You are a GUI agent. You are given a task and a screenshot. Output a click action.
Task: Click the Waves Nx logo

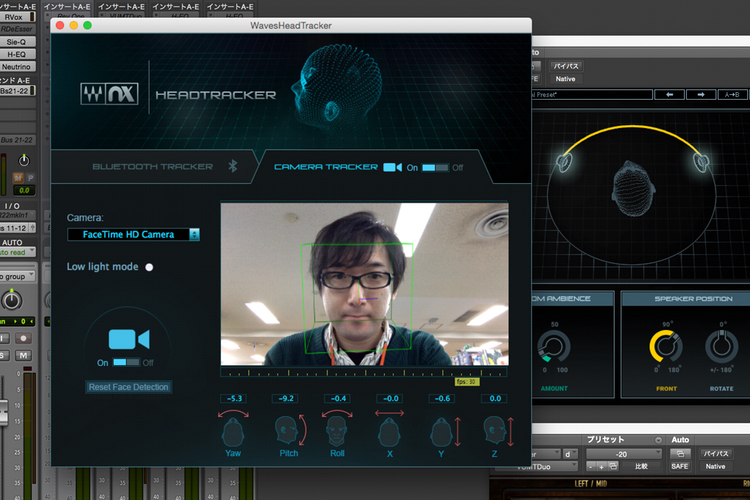[x=110, y=94]
